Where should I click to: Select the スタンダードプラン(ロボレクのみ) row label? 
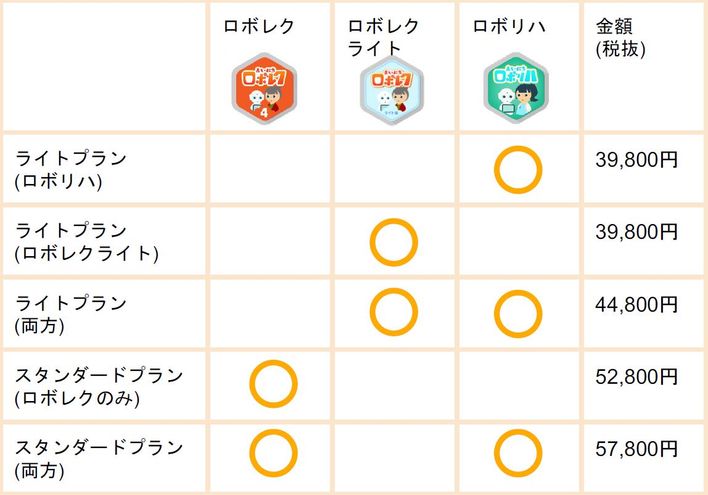click(x=99, y=387)
